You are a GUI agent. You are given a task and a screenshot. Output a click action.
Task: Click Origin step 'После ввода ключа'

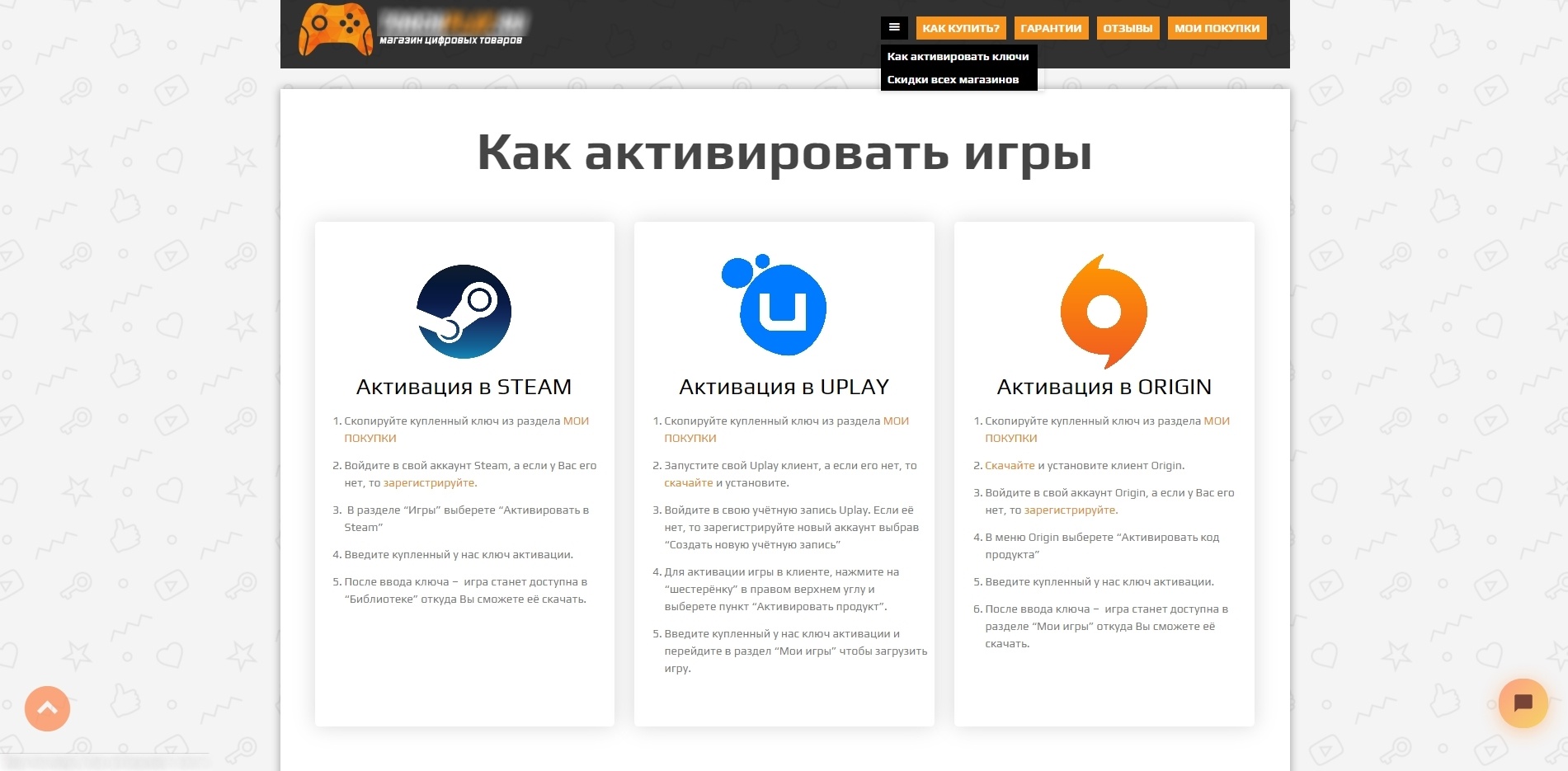(x=1107, y=627)
